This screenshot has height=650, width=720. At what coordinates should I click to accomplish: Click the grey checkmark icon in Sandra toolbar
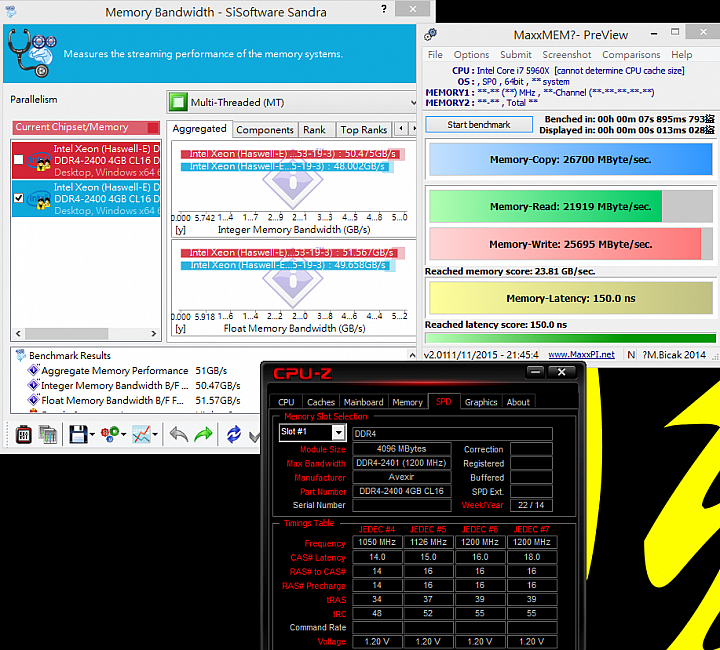pyautogui.click(x=254, y=436)
